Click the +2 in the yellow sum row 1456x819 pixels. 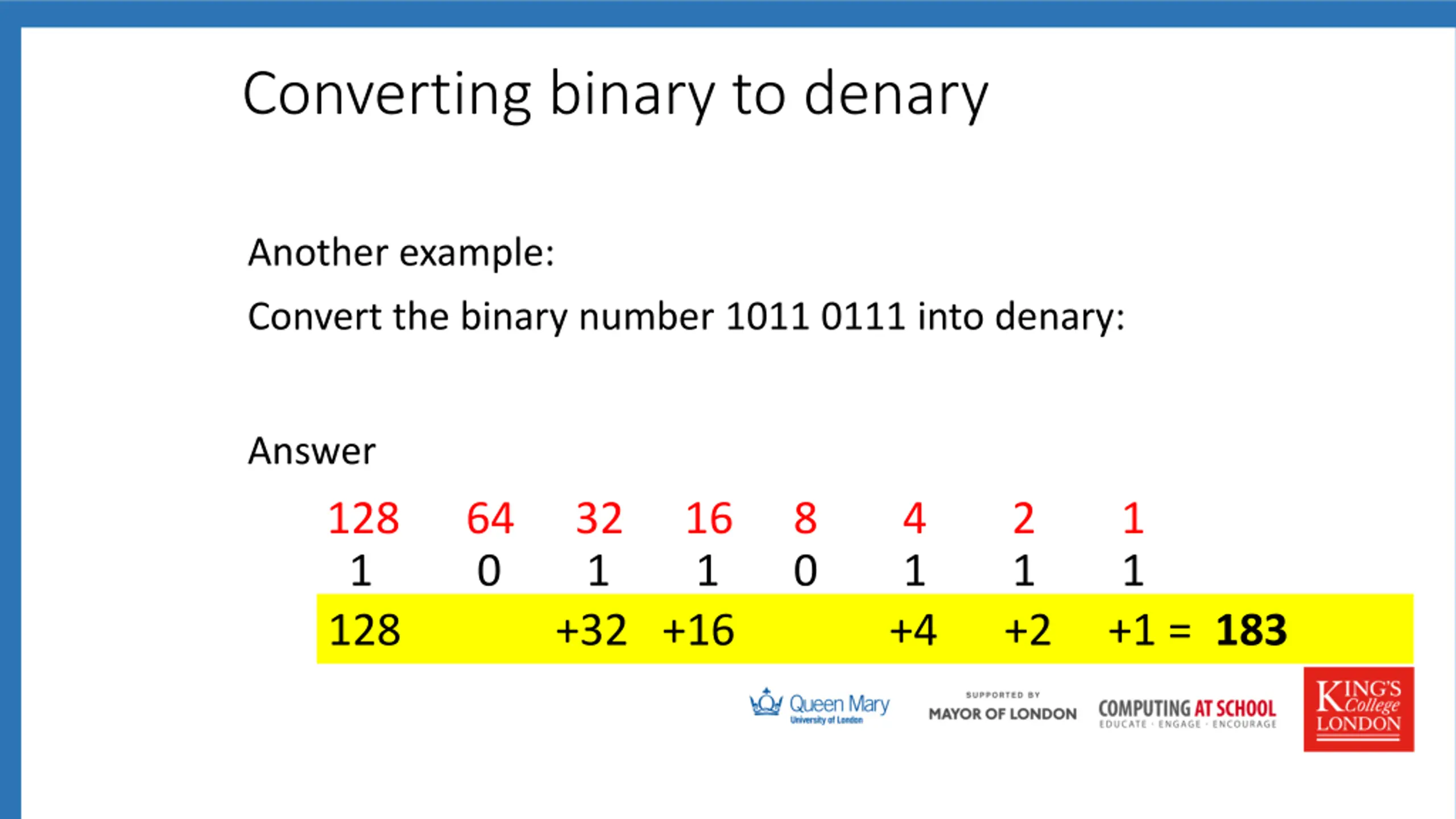click(1028, 630)
